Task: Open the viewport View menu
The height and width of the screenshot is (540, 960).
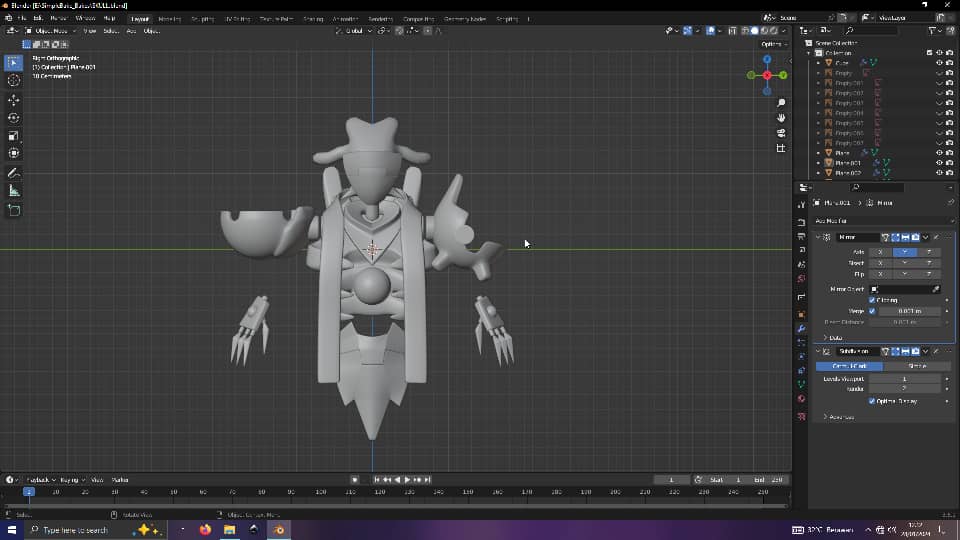Action: click(89, 31)
